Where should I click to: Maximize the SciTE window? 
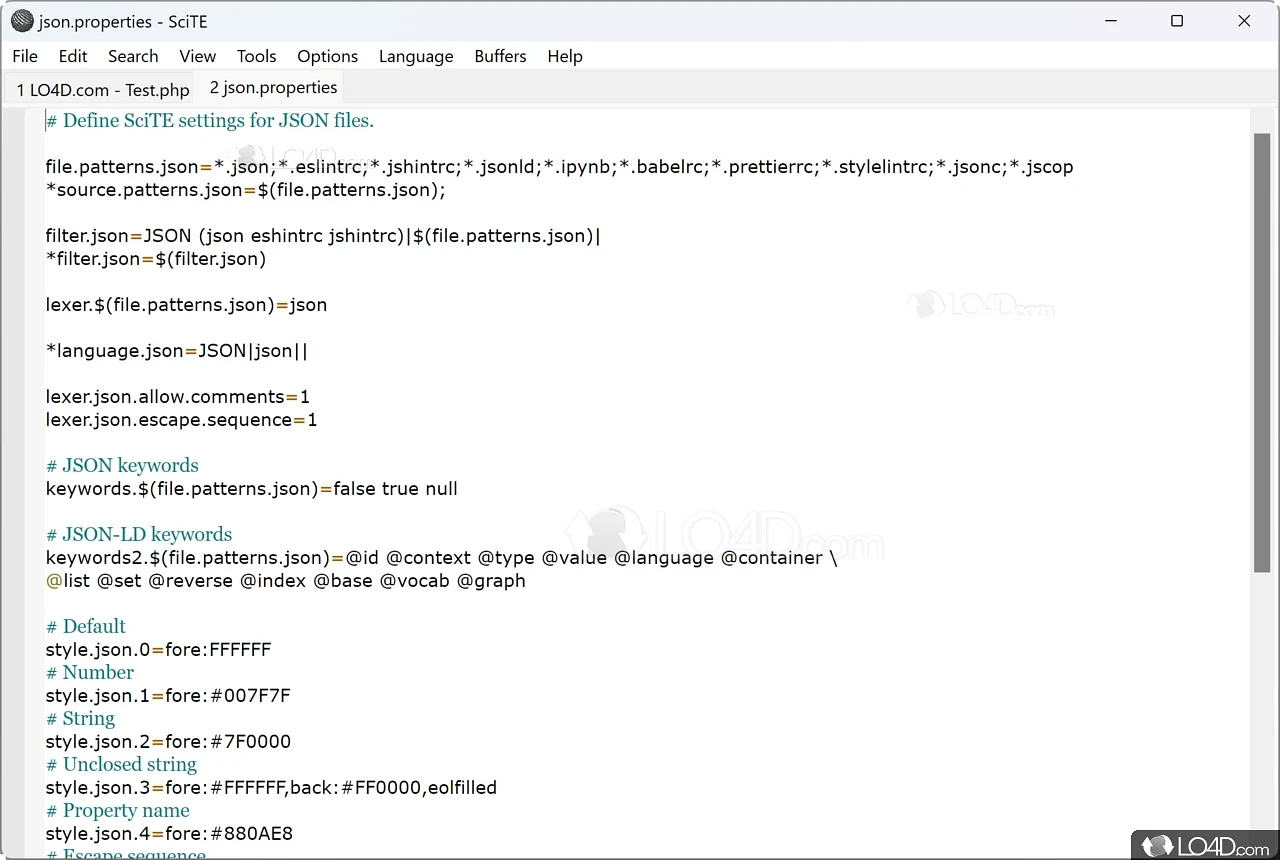pos(1177,21)
